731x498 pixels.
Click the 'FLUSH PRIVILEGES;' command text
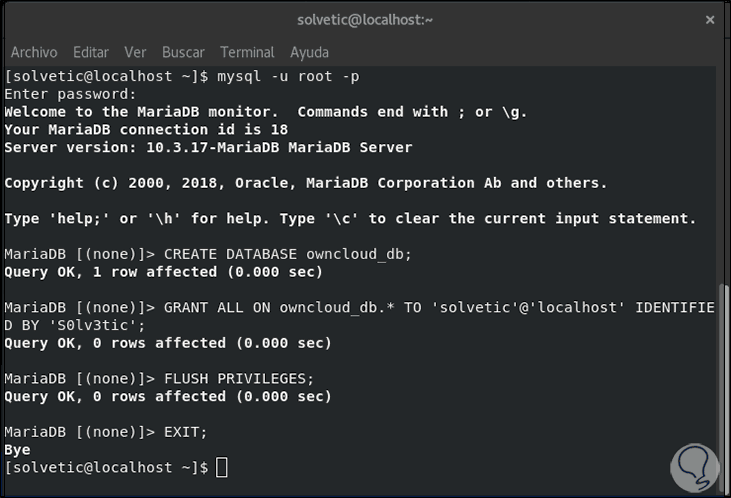[238, 379]
